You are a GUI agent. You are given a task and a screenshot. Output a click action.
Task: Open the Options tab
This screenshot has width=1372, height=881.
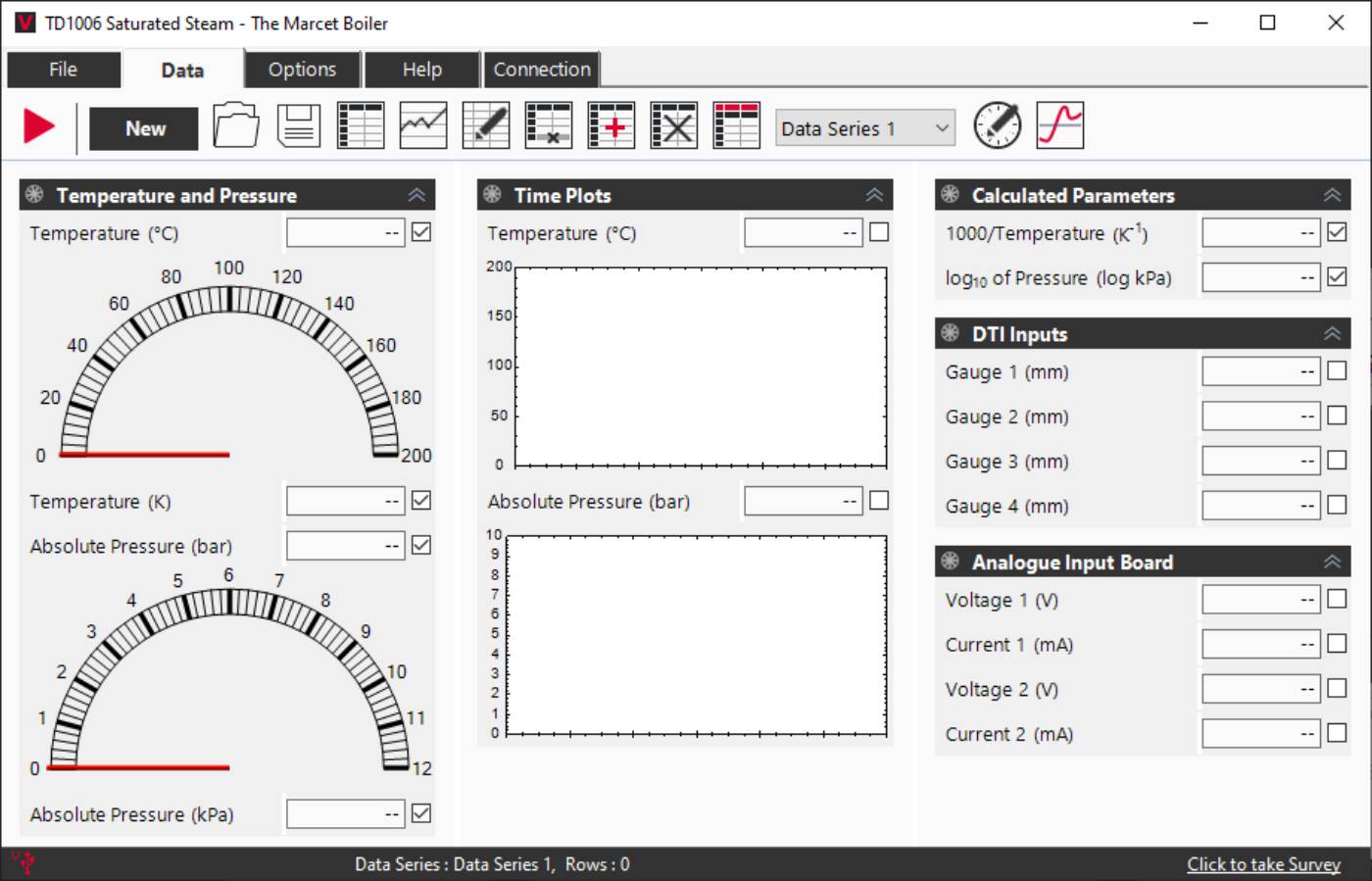pos(302,70)
